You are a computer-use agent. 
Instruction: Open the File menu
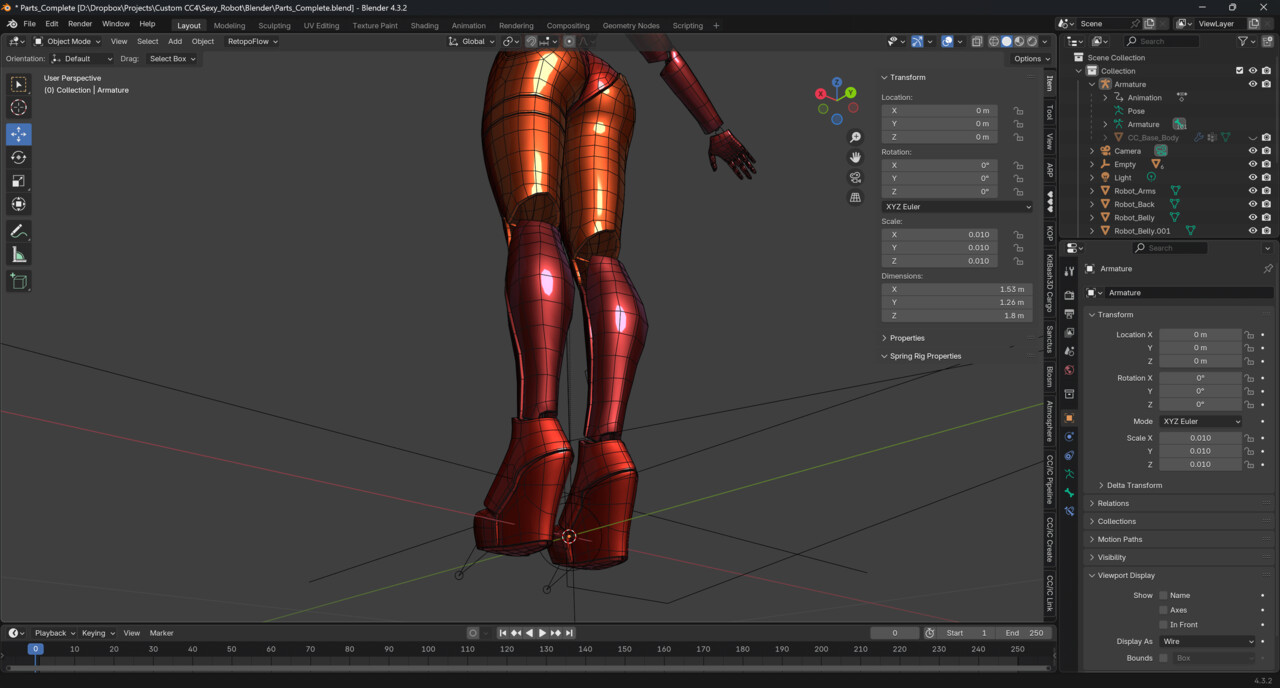pos(29,23)
